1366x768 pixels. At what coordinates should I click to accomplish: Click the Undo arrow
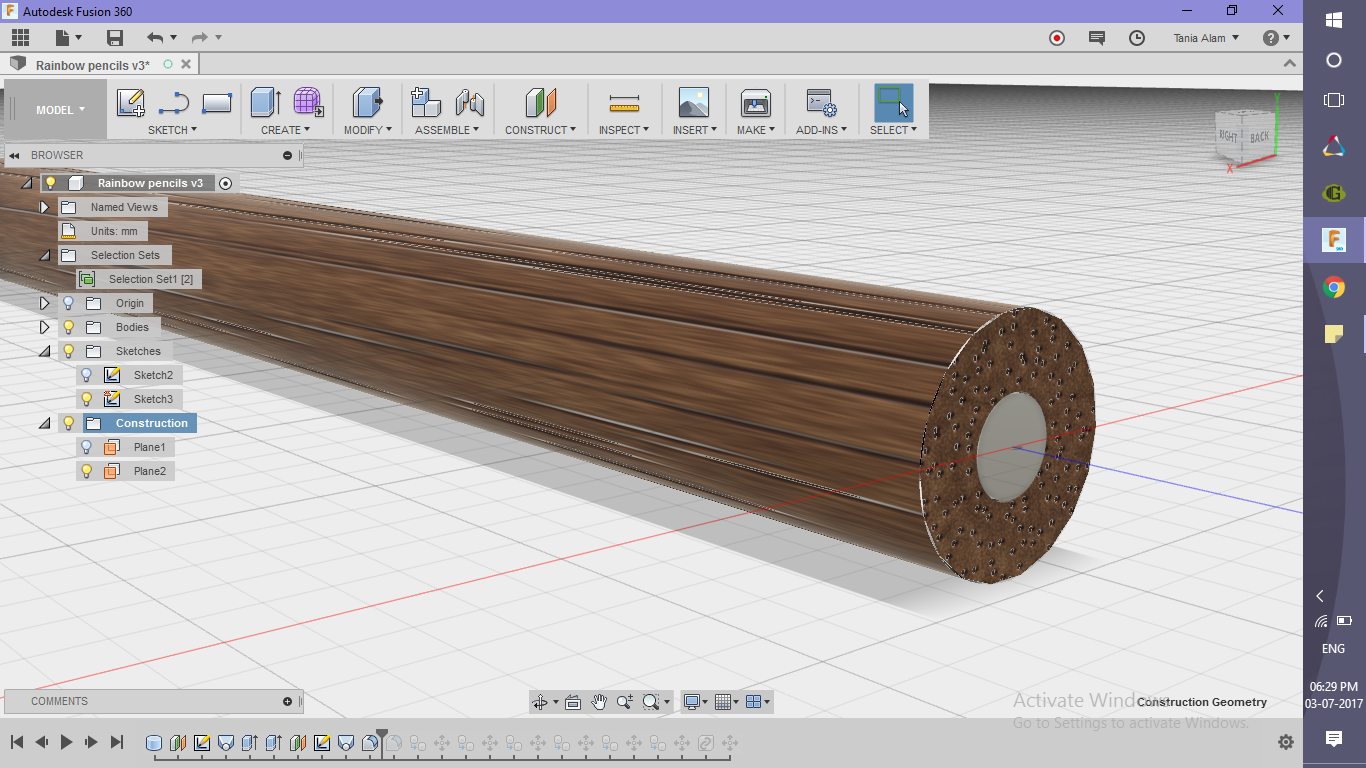pos(155,38)
